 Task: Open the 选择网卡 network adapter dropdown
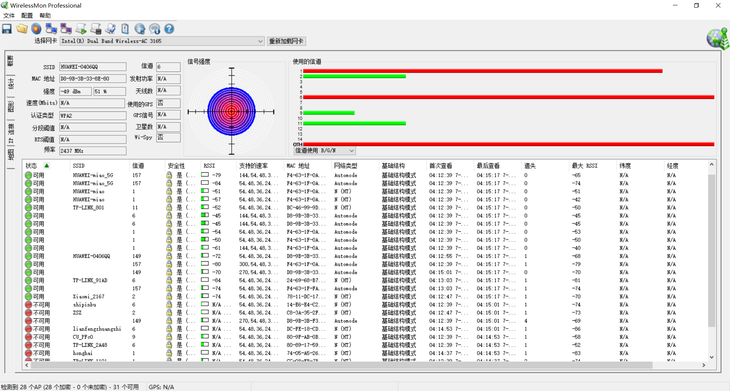tap(162, 41)
